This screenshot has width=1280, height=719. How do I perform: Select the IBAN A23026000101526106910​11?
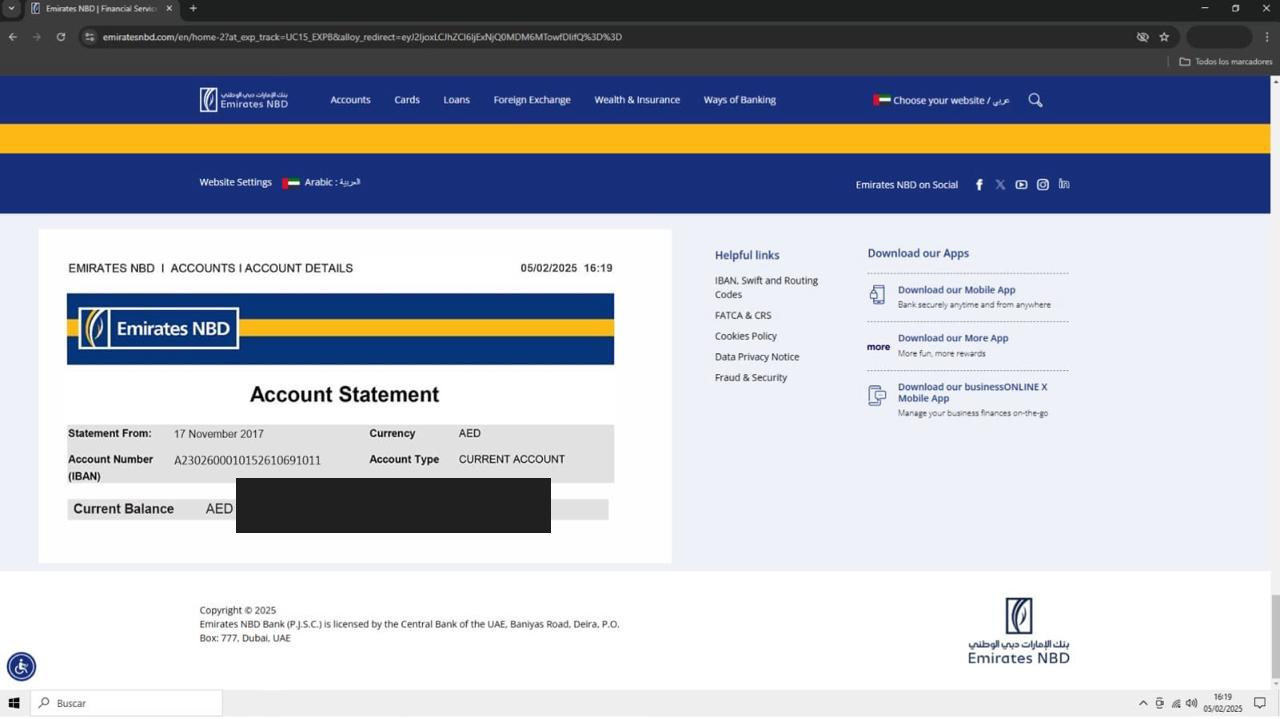click(x=247, y=461)
